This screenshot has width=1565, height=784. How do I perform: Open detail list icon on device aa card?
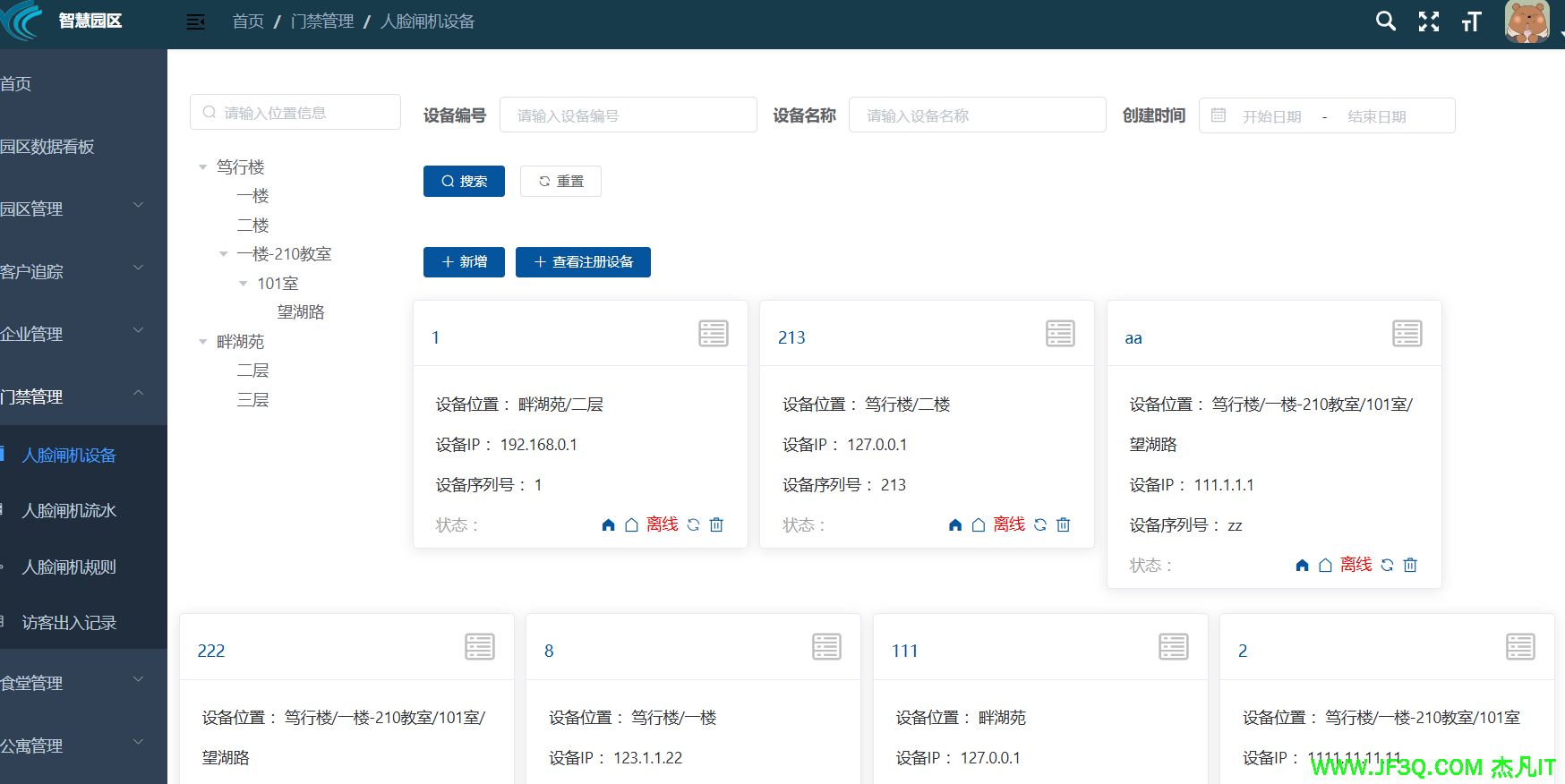1407,334
